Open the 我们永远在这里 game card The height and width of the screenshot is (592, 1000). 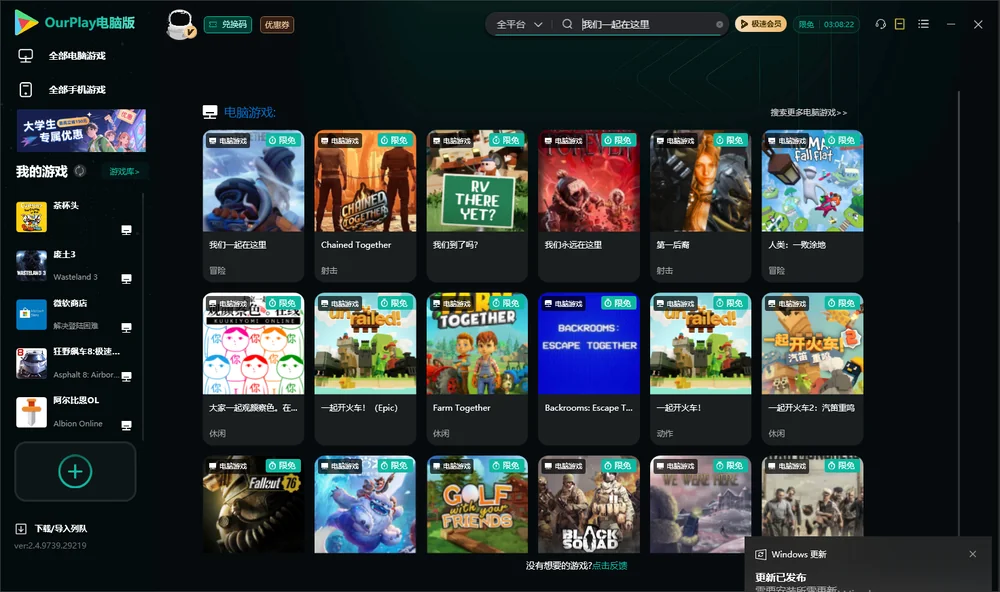tap(589, 205)
